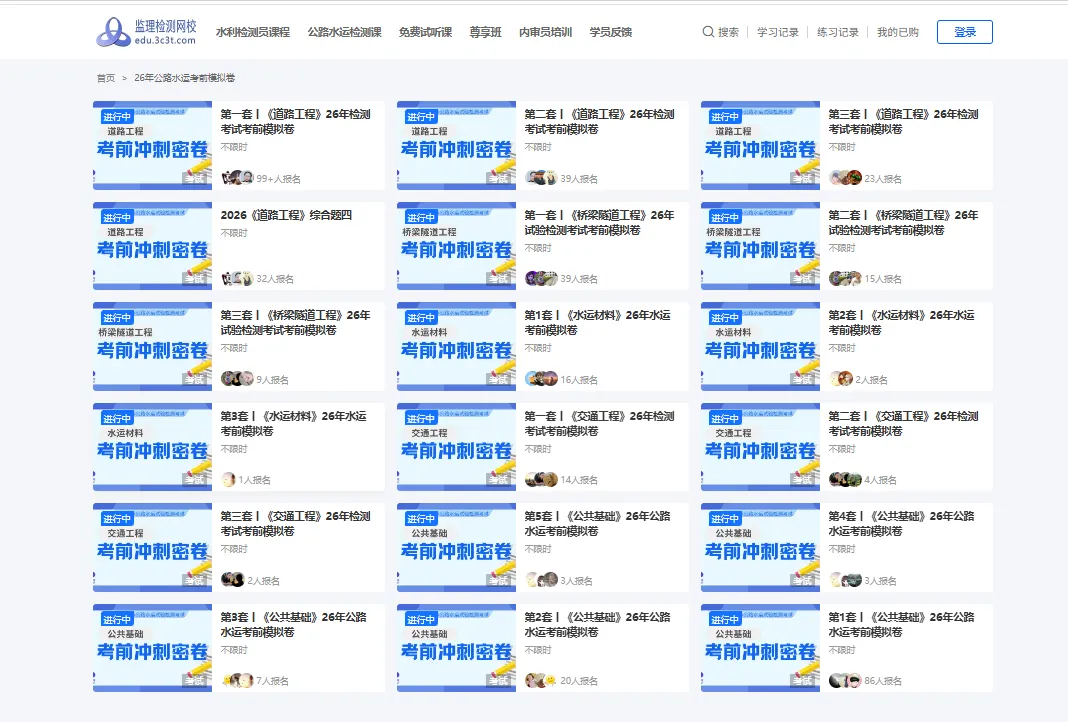Click avatars beside 9人报名
Screen dimensions: 1068x722
pos(238,379)
